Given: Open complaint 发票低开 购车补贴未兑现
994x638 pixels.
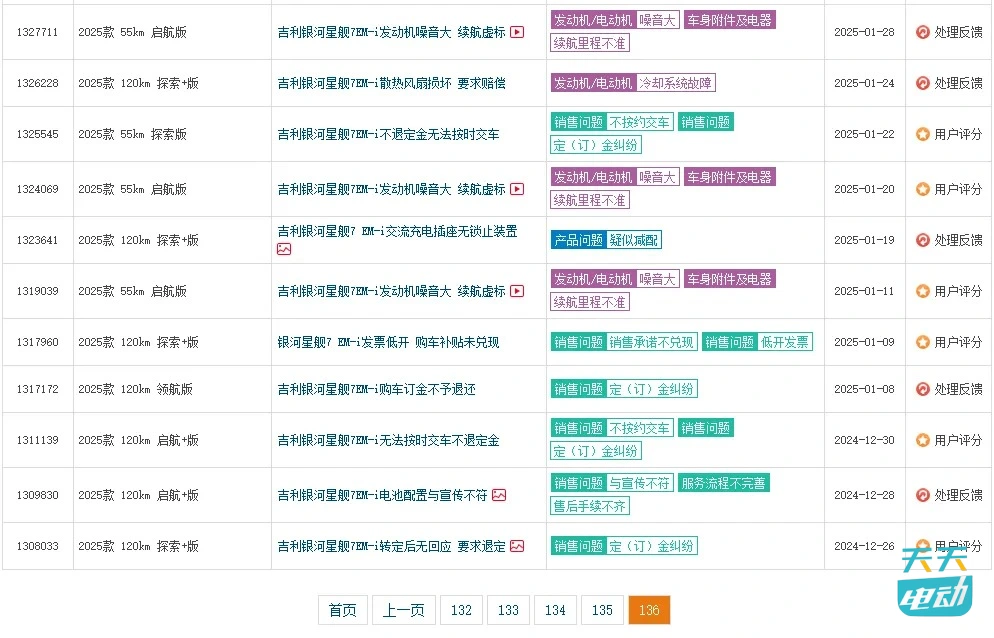Looking at the screenshot, I should (x=389, y=342).
